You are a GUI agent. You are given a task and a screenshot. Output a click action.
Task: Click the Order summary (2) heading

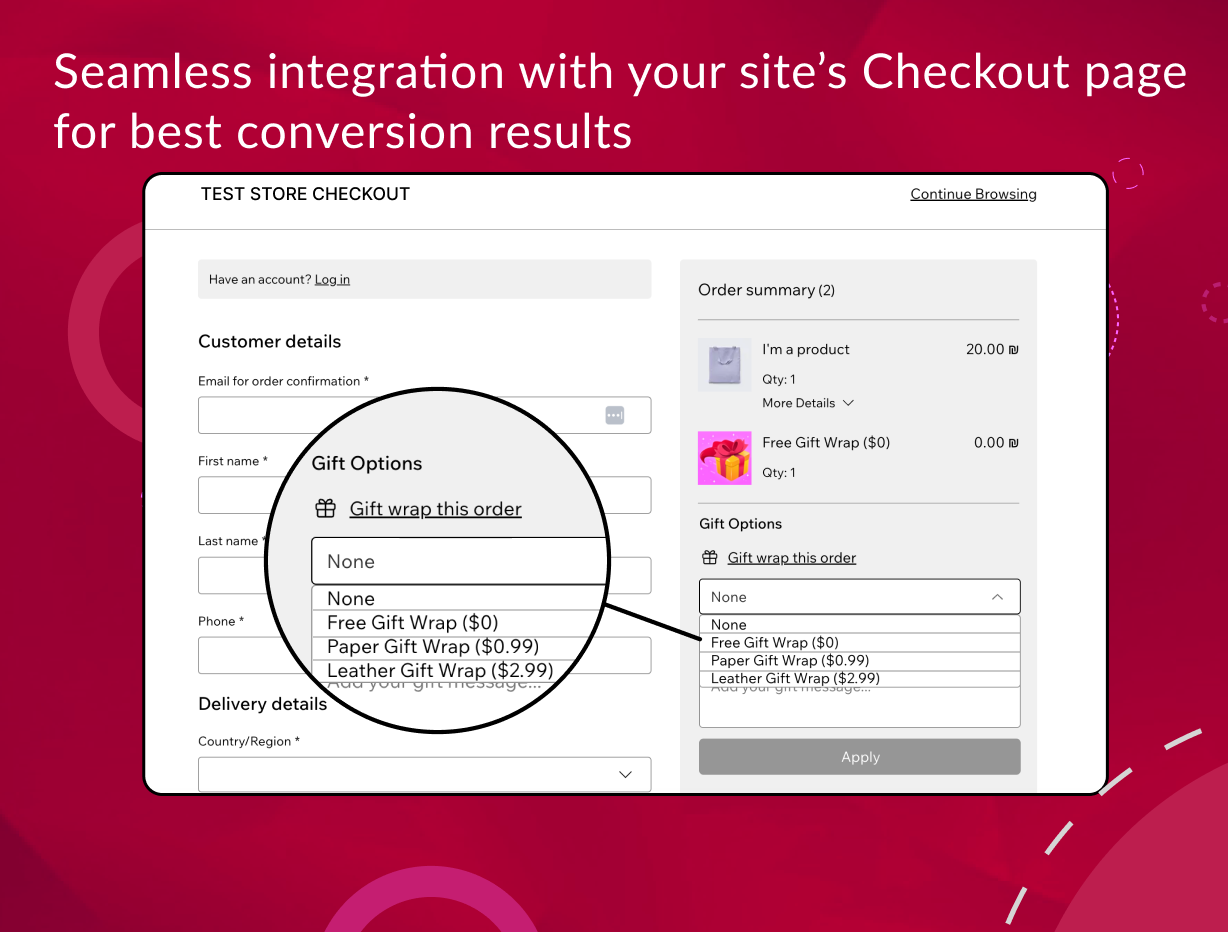(767, 290)
